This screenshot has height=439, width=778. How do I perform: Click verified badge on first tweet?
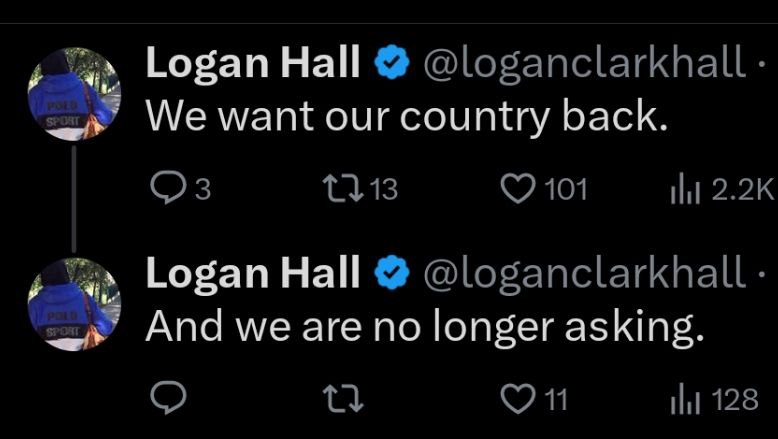coord(392,63)
